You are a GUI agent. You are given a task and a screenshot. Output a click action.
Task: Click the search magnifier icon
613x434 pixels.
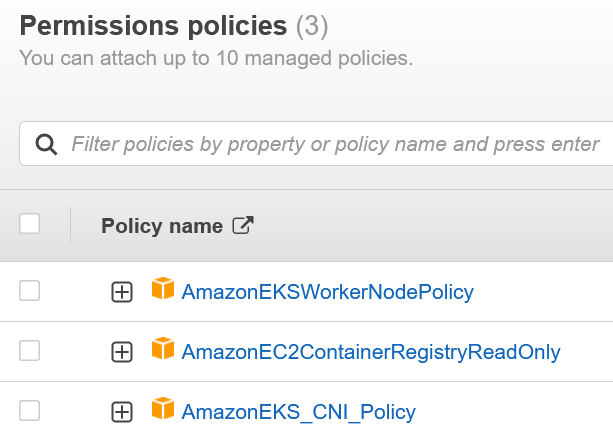point(46,145)
